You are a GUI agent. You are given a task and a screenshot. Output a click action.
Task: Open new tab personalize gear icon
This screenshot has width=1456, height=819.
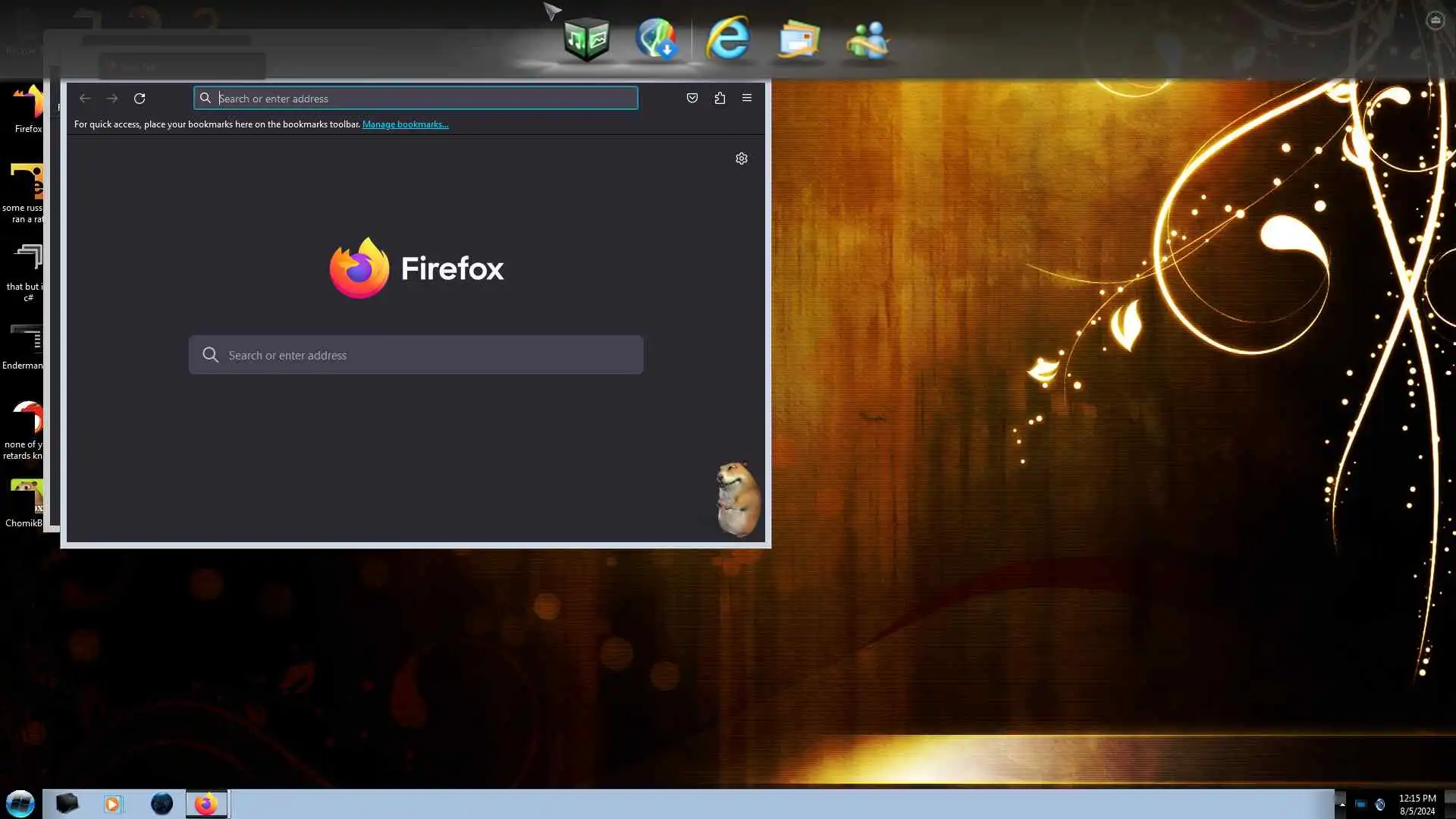click(x=742, y=158)
